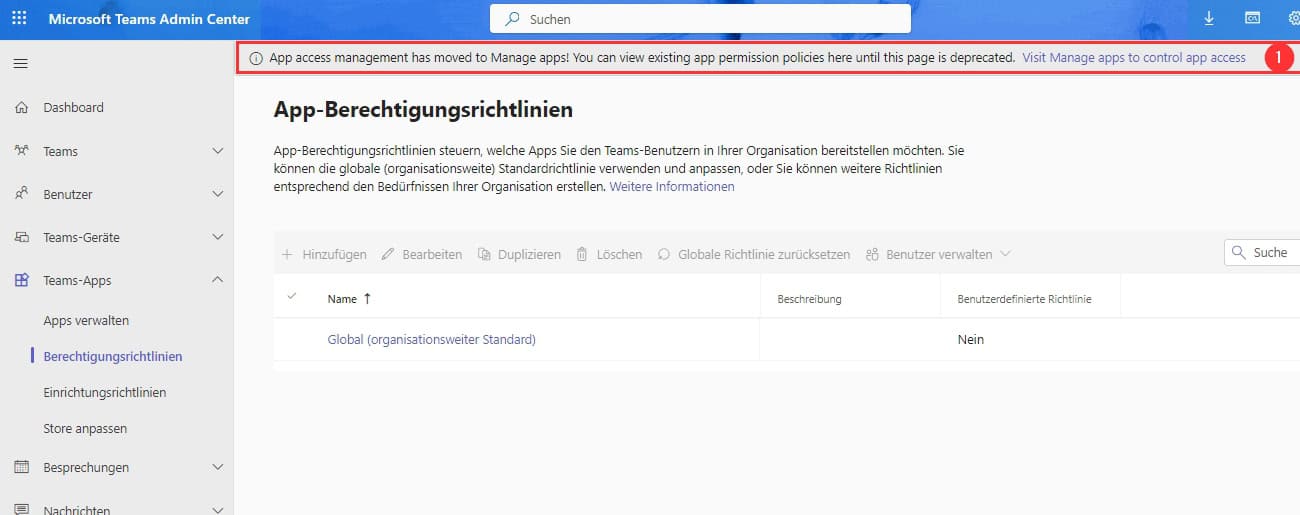1300x515 pixels.
Task: Click the magnifier icon in Suchen box
Action: click(x=513, y=19)
